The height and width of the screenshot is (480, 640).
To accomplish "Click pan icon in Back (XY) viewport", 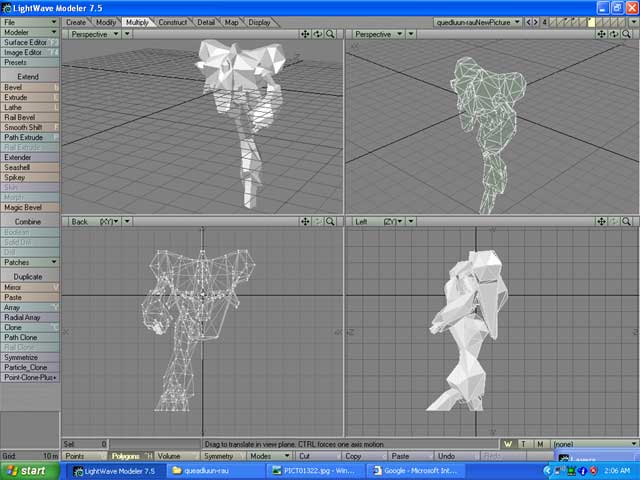I will click(x=305, y=221).
